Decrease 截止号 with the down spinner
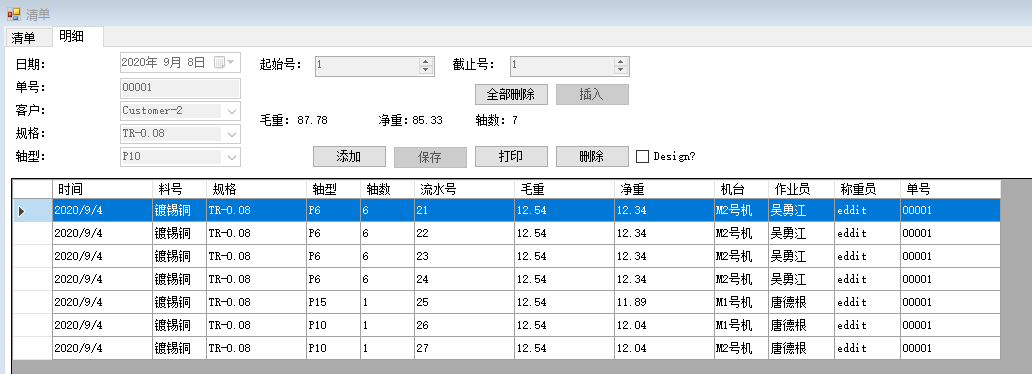 (x=620, y=70)
